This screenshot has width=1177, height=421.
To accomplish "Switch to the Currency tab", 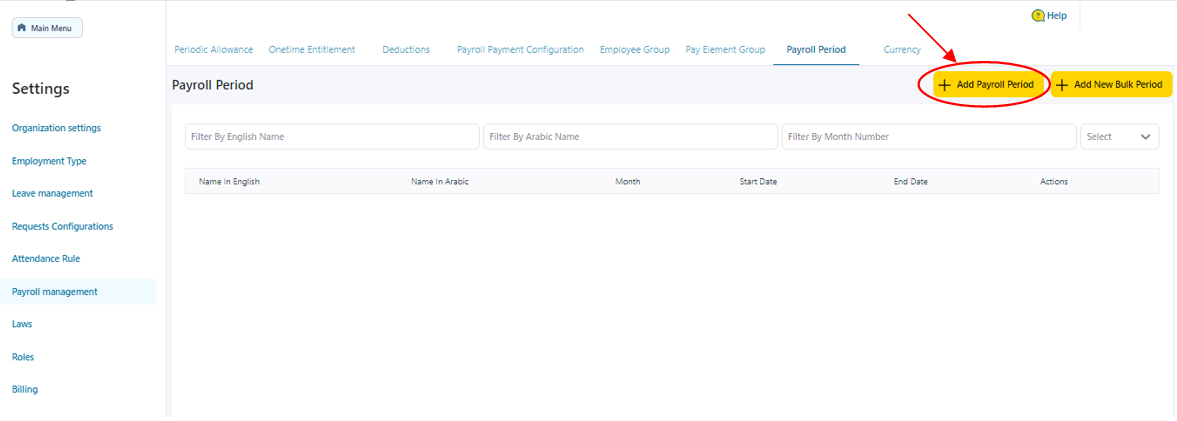I will coord(902,50).
